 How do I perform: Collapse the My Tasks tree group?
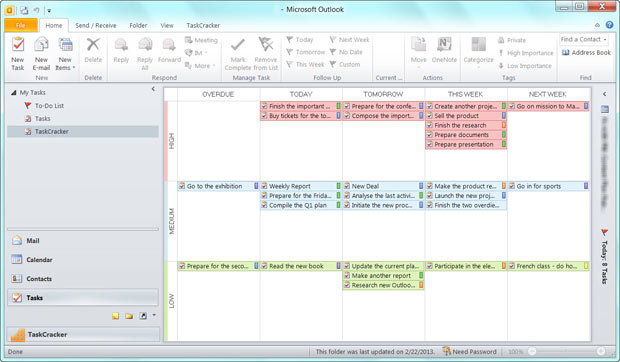13,92
